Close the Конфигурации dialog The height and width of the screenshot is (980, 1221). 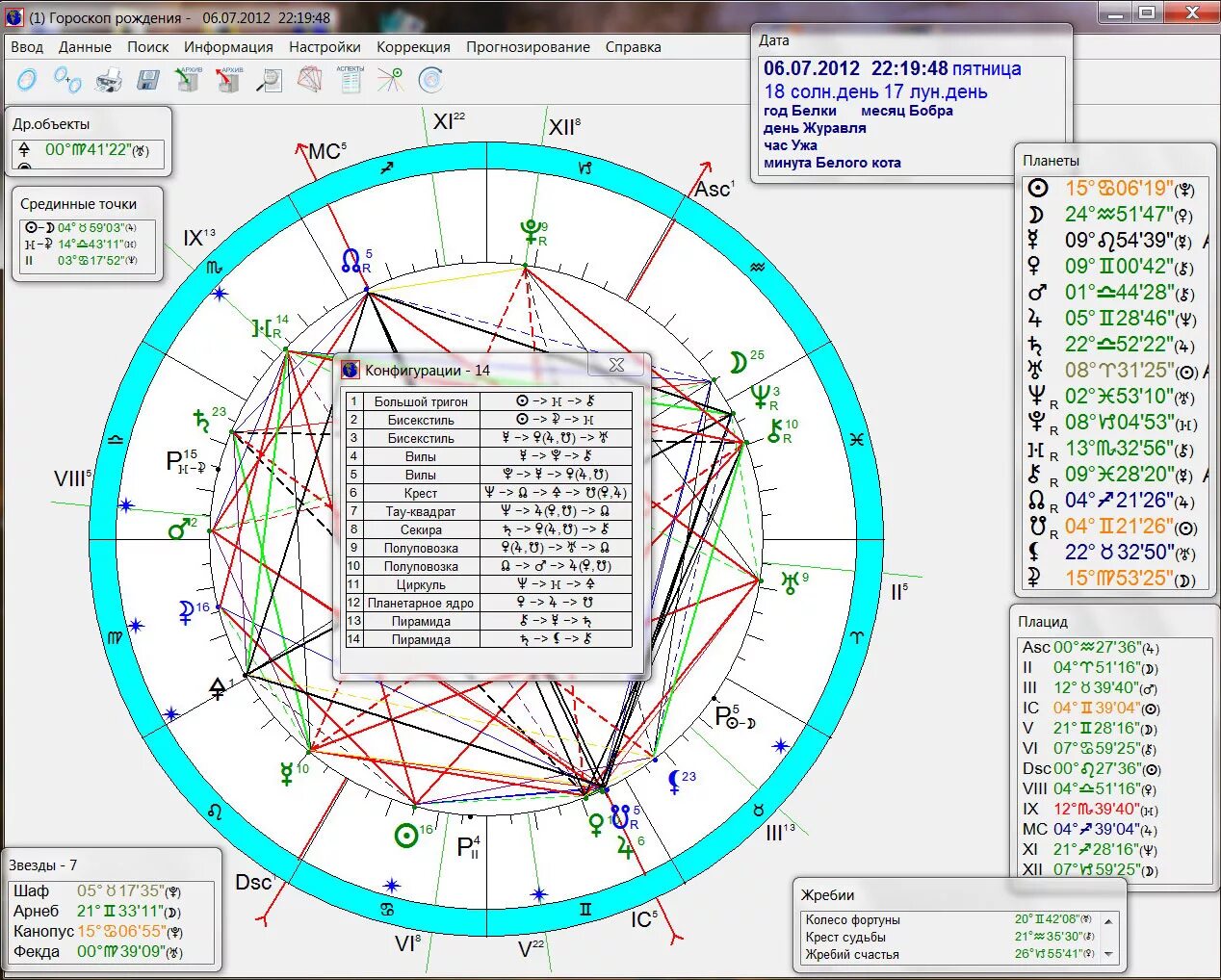617,365
